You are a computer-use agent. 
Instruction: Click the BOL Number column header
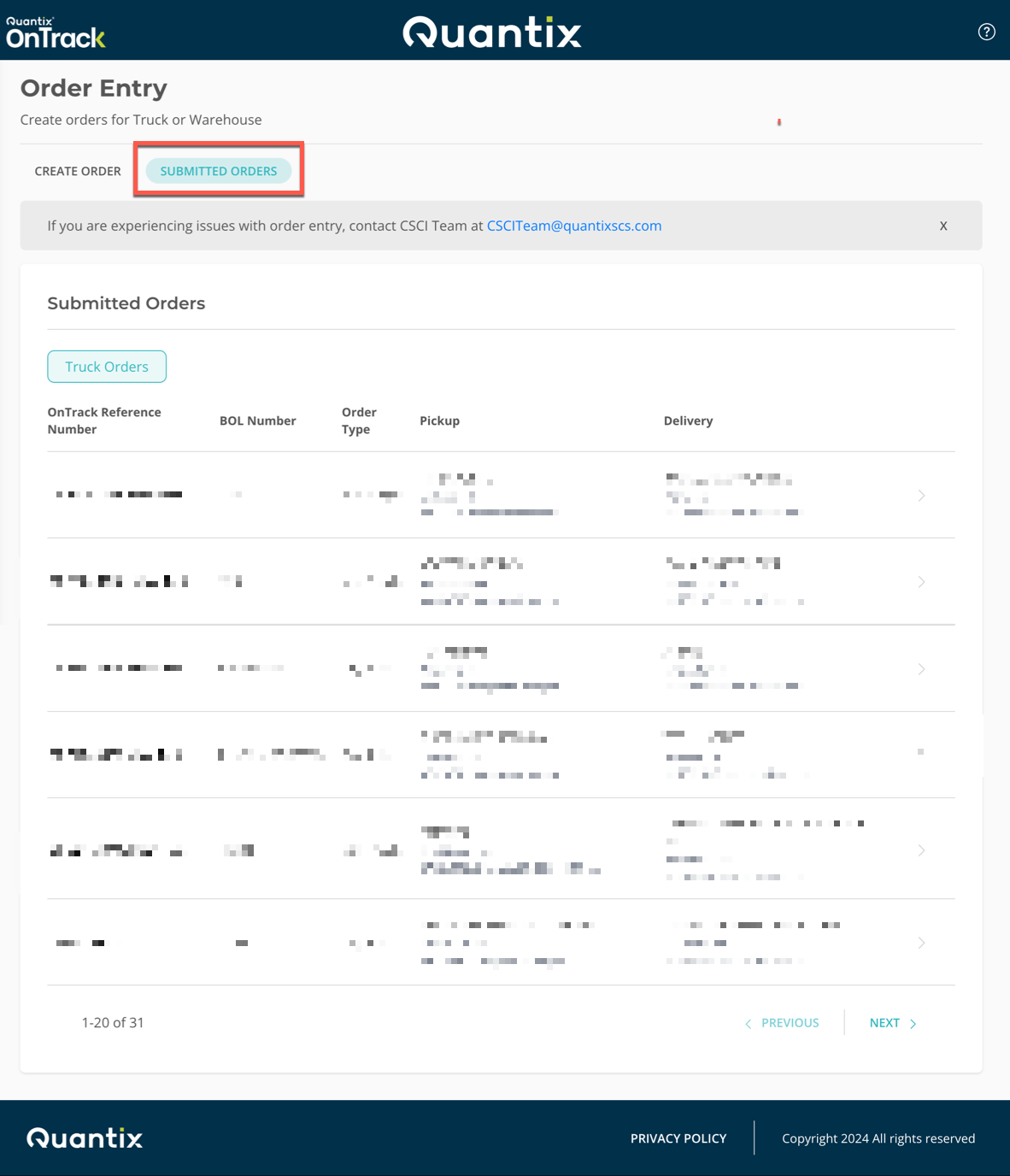[258, 420]
